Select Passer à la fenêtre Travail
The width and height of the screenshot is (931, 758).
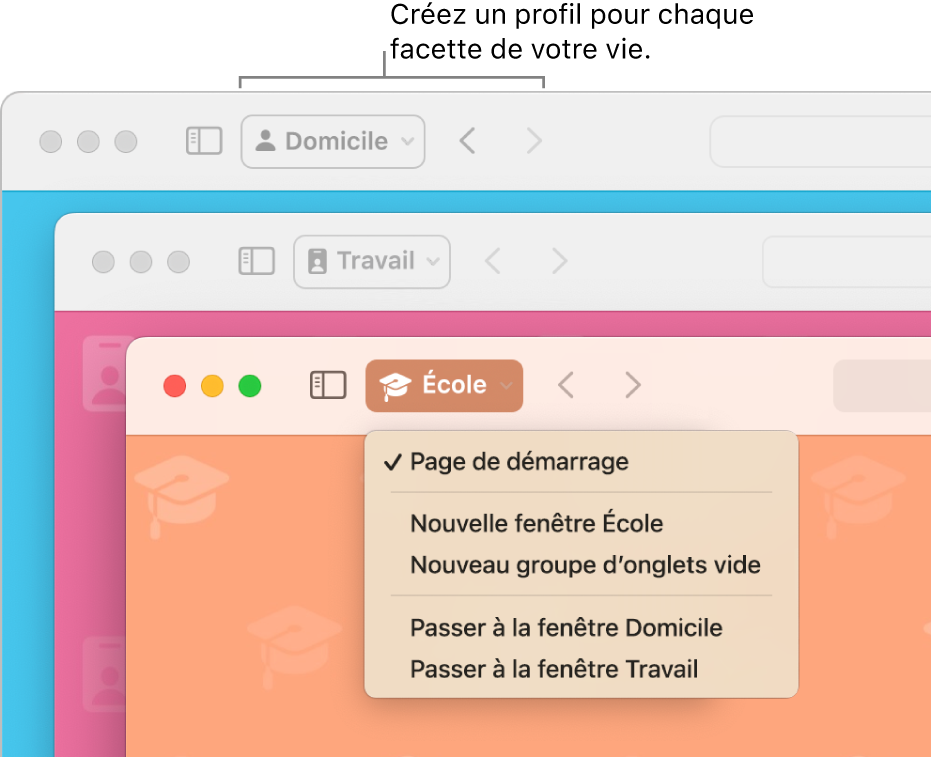tap(554, 669)
